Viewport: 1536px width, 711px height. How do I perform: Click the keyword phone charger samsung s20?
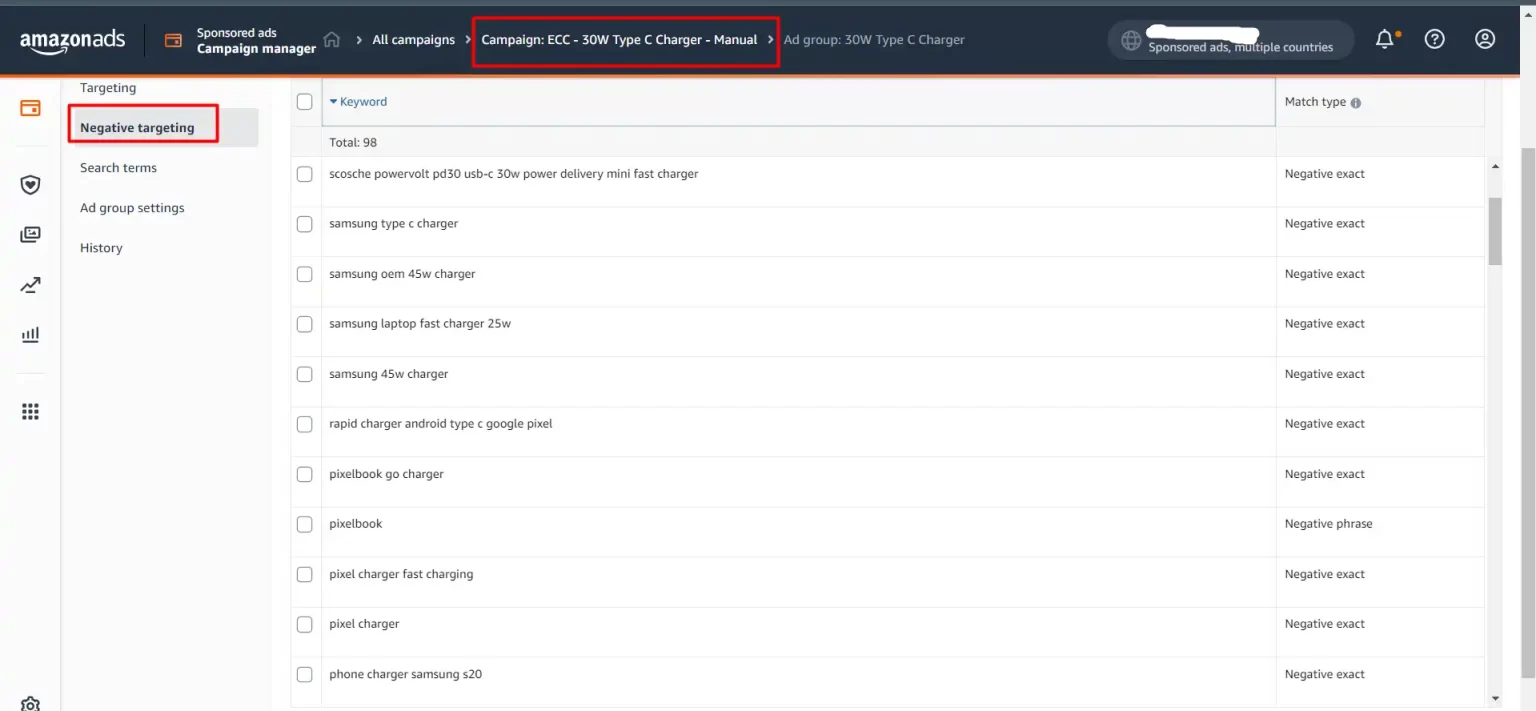click(x=405, y=674)
